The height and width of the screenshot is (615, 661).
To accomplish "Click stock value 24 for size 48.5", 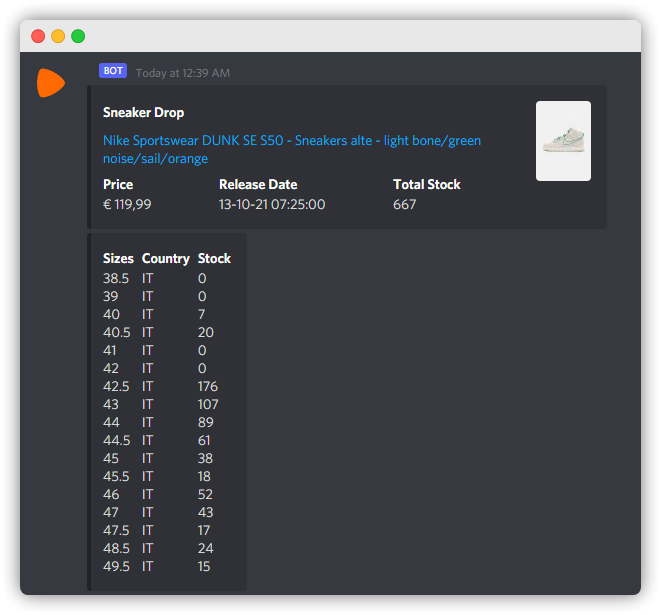I will (206, 548).
